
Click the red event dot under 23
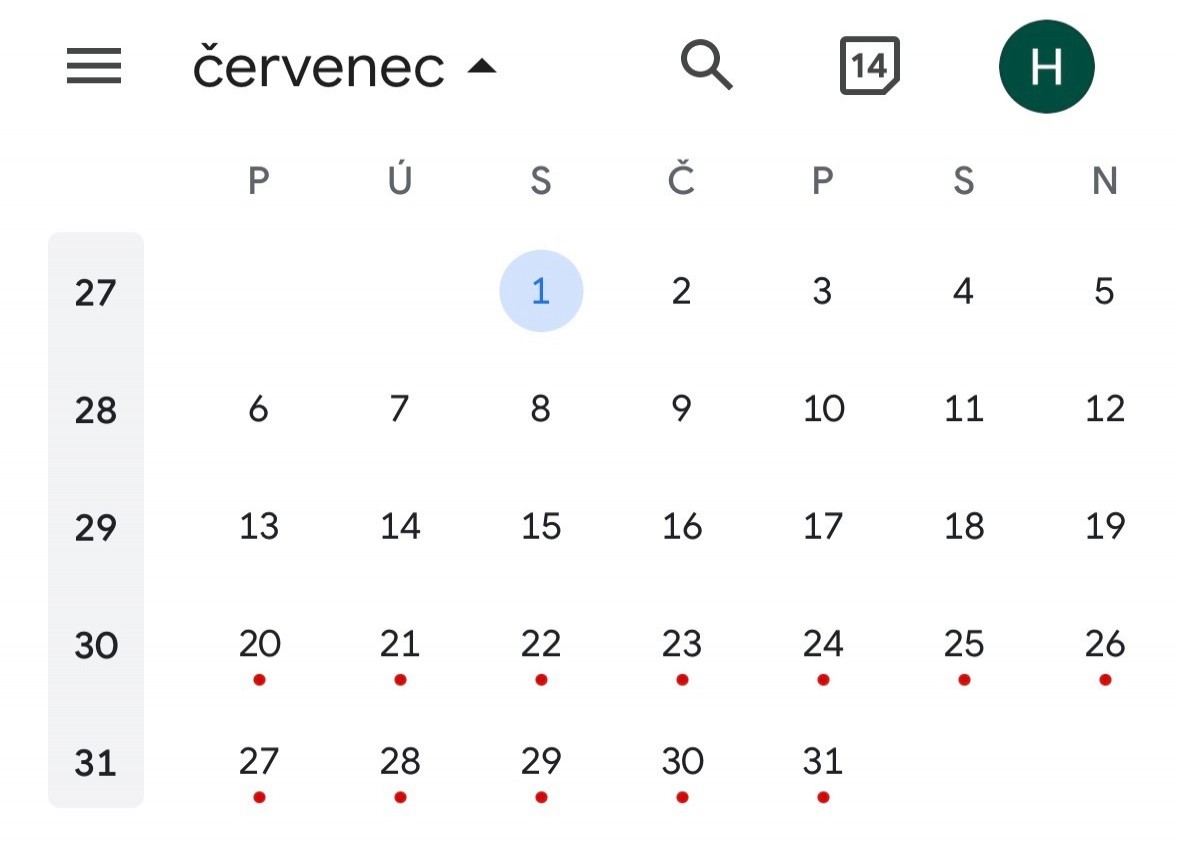pos(682,680)
